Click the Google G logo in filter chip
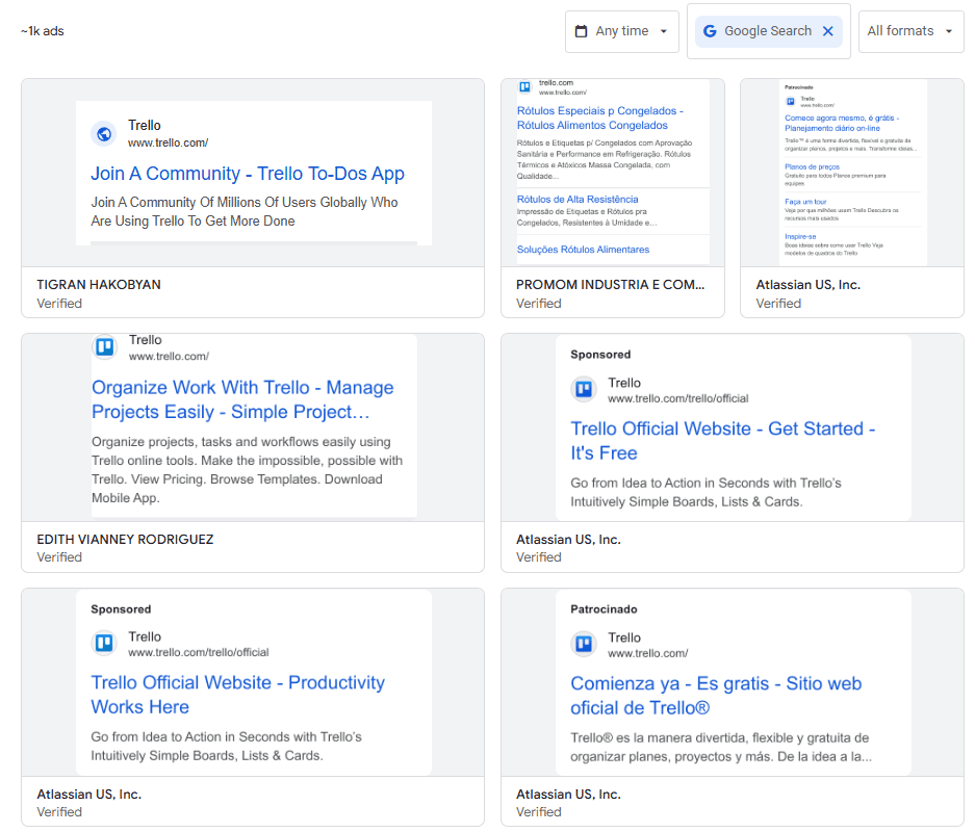Screen dimensions: 975x832 [x=709, y=31]
